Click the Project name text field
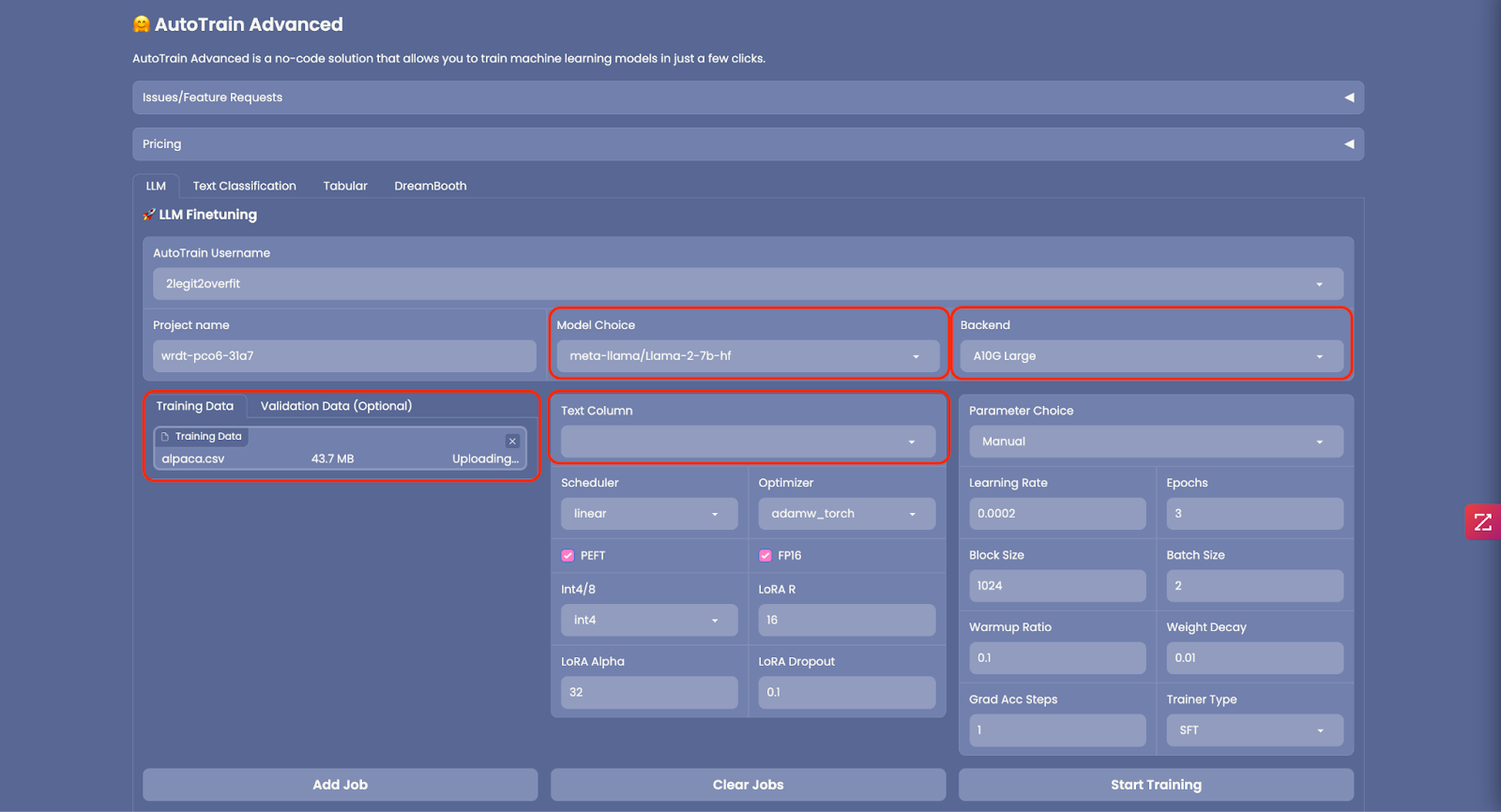Image resolution: width=1501 pixels, height=812 pixels. (x=343, y=356)
